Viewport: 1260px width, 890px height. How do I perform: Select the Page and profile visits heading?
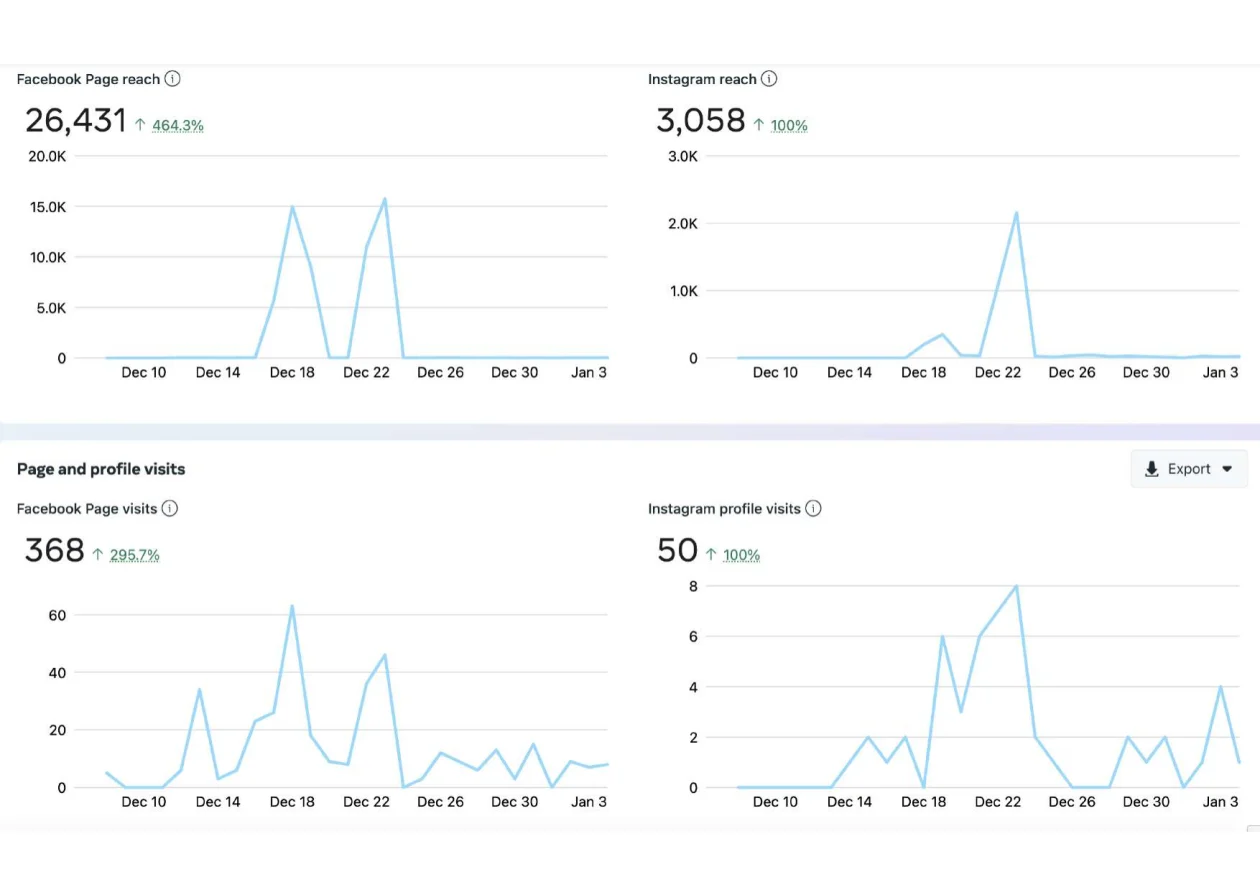(x=100, y=468)
